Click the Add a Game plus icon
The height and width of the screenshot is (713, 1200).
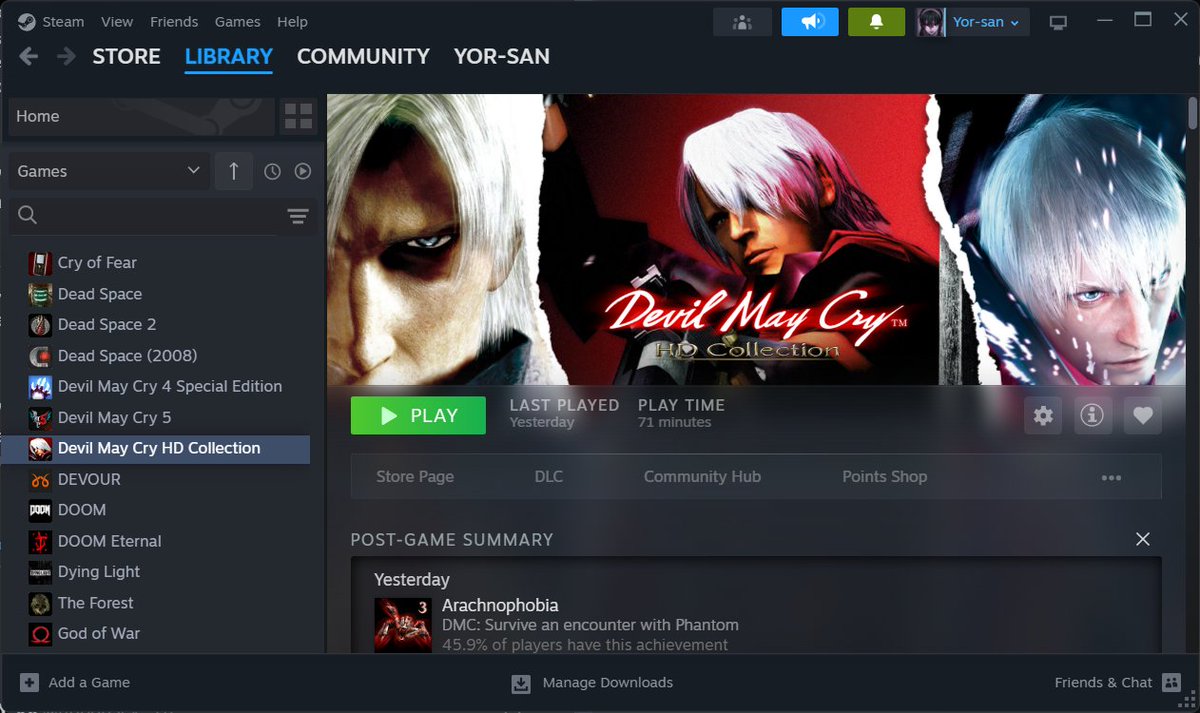pos(29,682)
